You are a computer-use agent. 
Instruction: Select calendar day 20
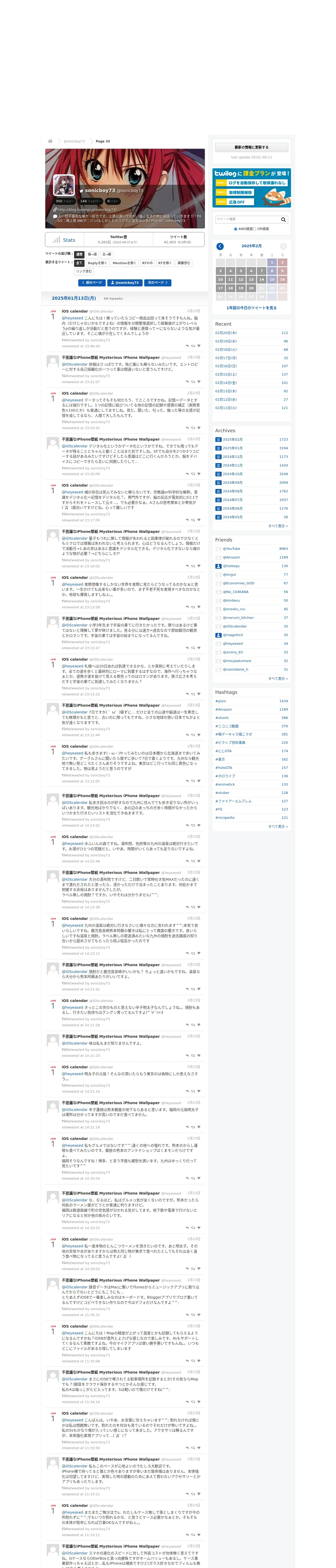pyautogui.click(x=251, y=289)
